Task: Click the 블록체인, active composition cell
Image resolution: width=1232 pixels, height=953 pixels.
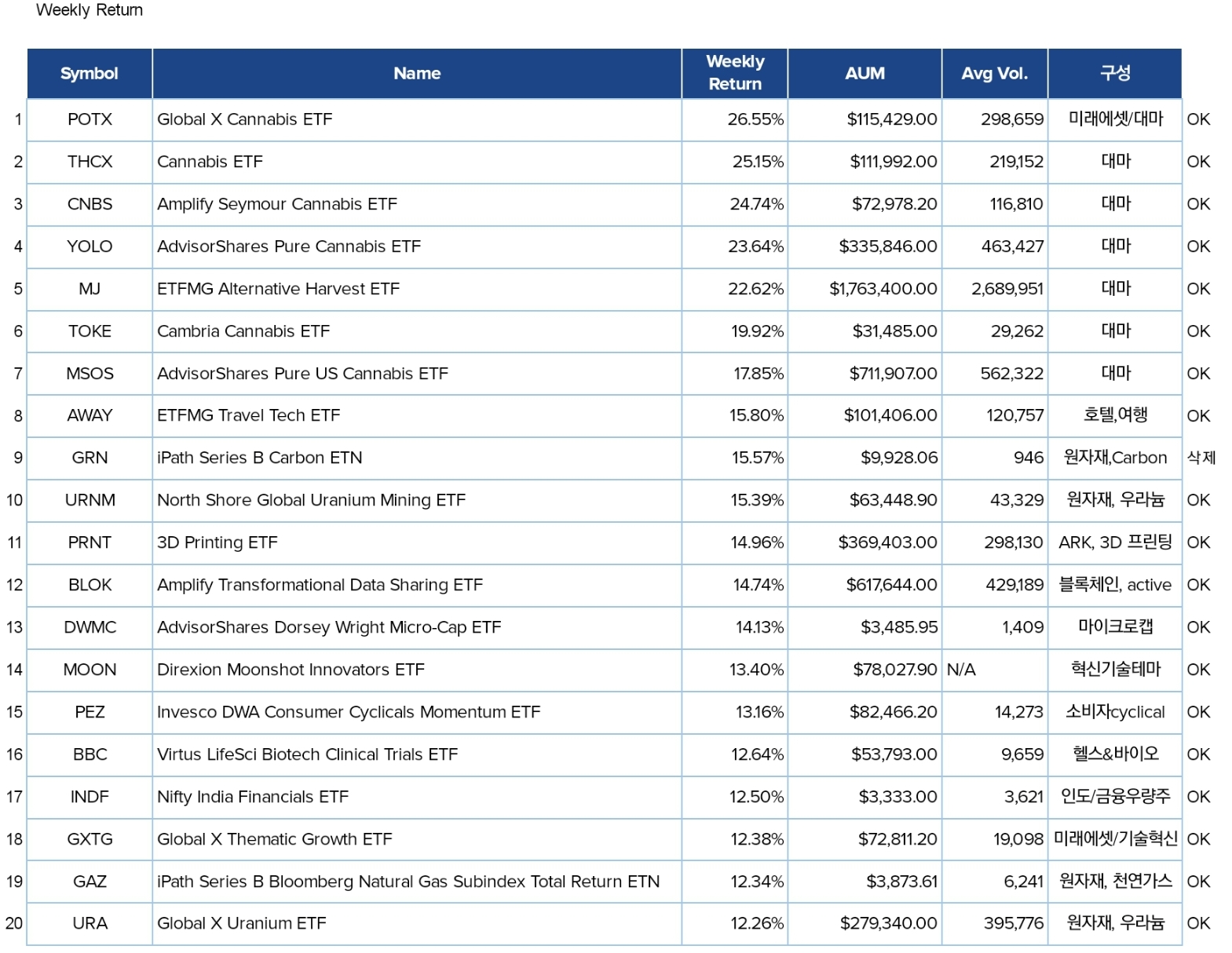Action: click(x=1115, y=585)
